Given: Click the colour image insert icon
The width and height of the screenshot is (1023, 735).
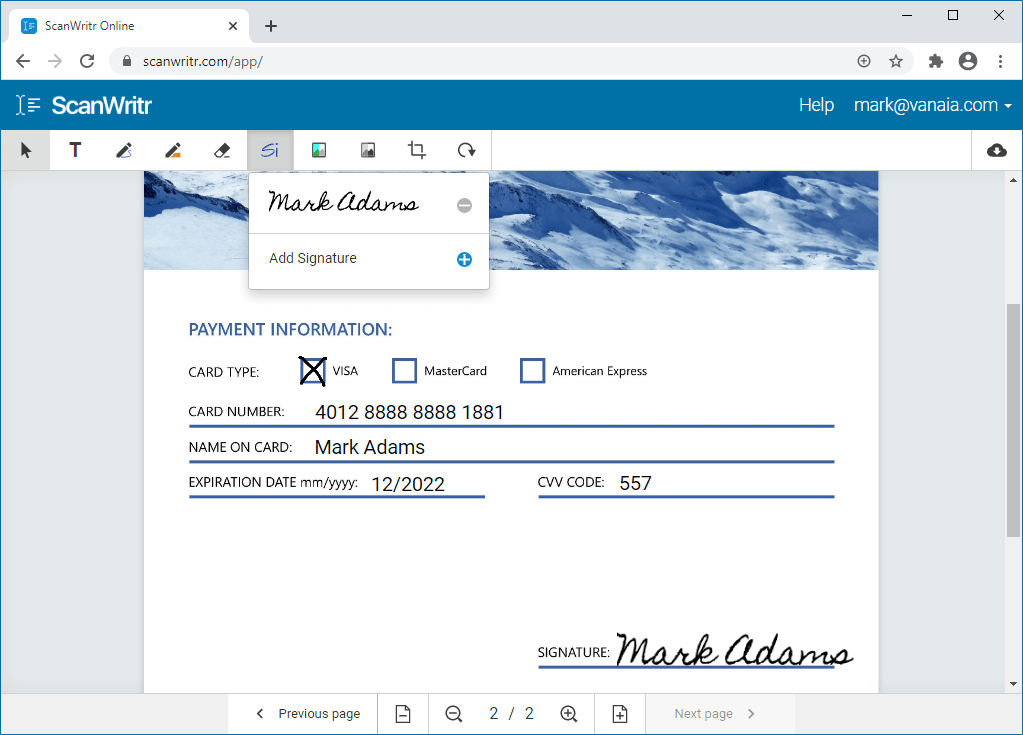Looking at the screenshot, I should point(319,150).
